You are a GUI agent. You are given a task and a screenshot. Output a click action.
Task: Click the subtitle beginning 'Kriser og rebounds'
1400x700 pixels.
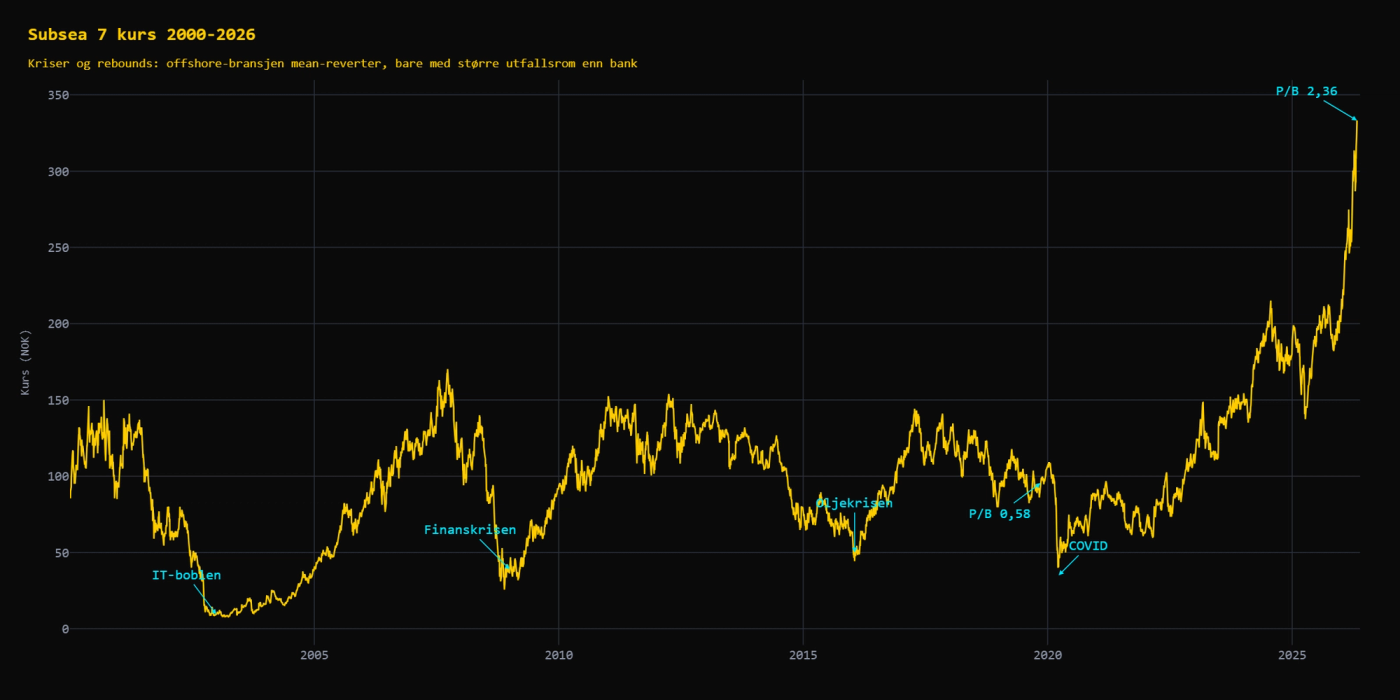[332, 63]
